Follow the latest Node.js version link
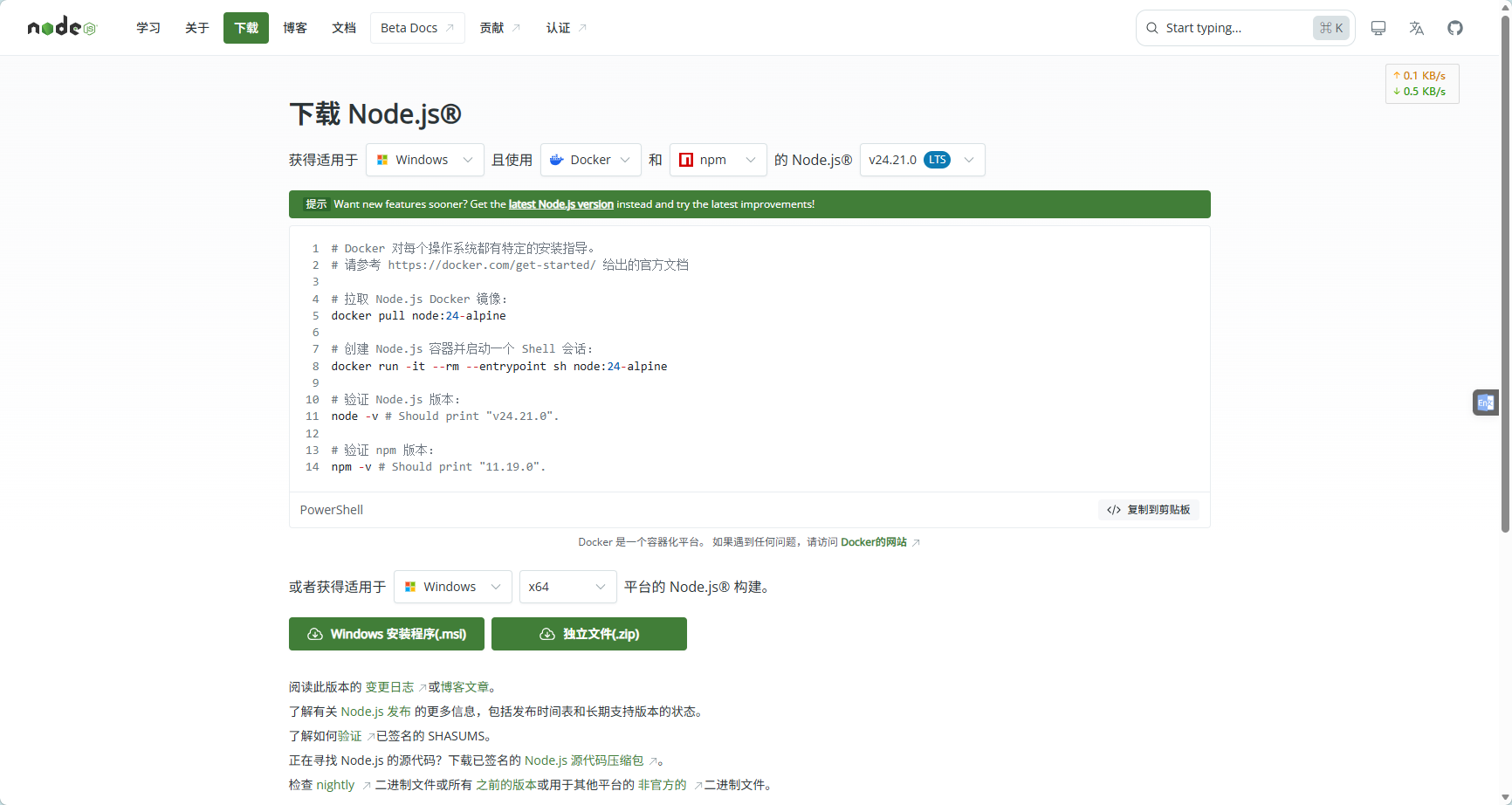The width and height of the screenshot is (1512, 805). [x=561, y=204]
